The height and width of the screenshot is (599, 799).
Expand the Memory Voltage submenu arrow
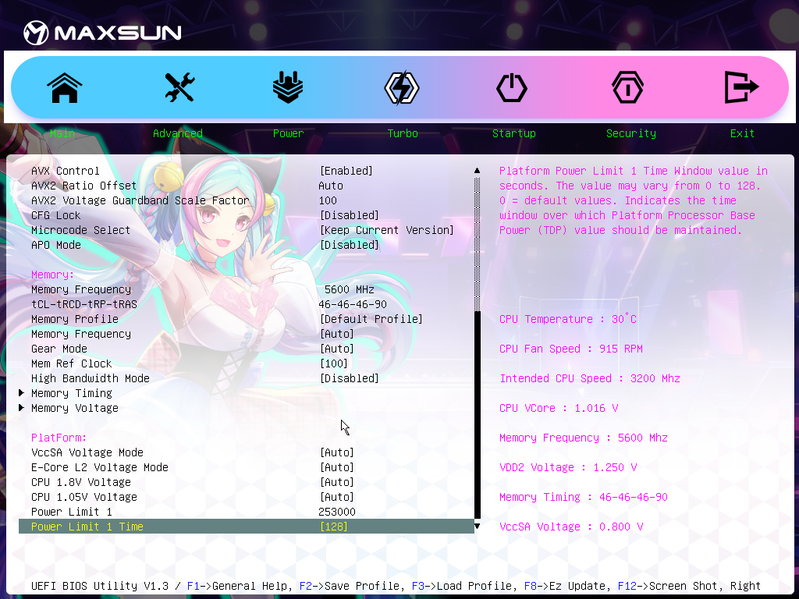coord(21,407)
